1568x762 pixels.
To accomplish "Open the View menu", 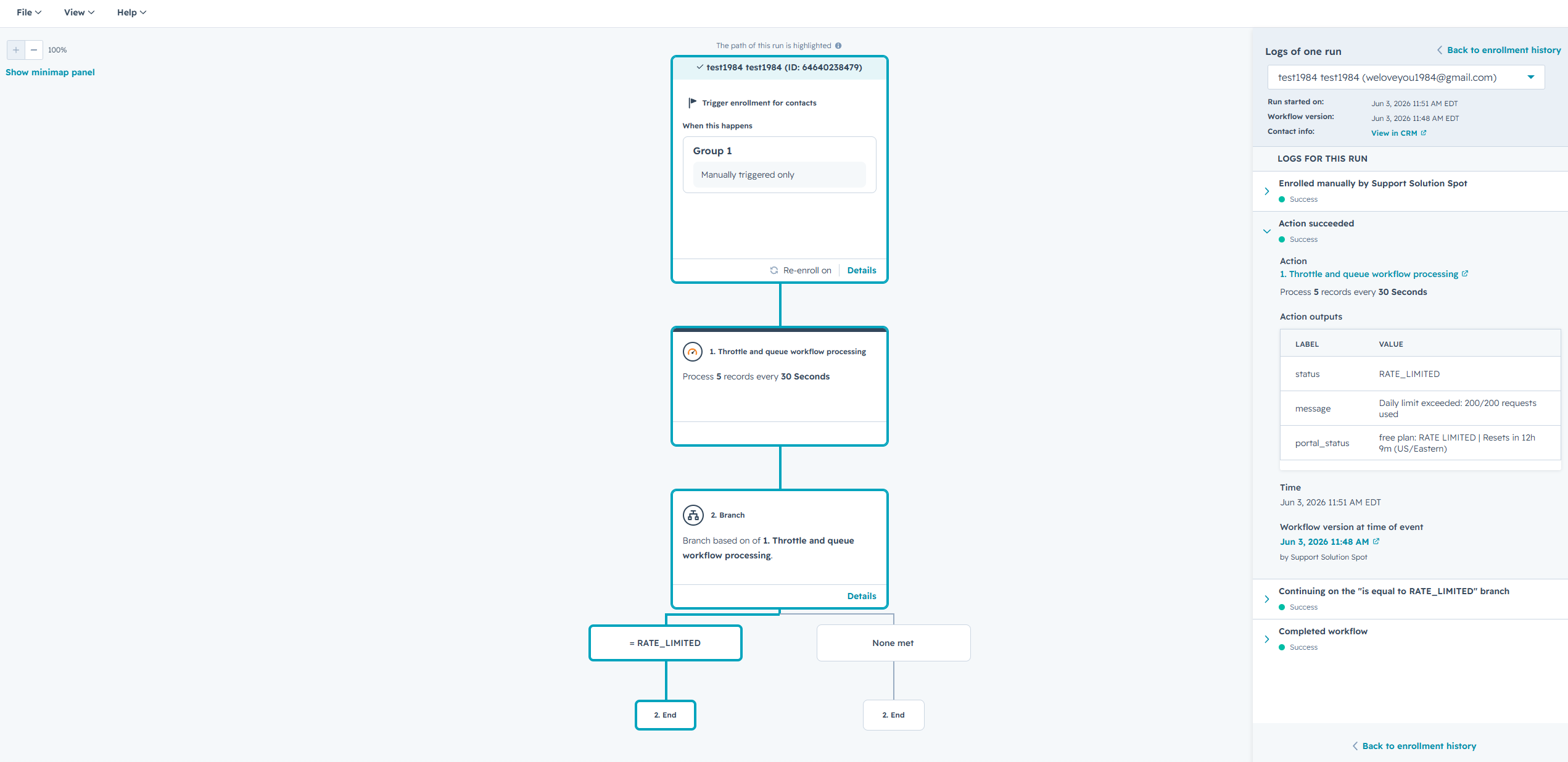I will (79, 12).
